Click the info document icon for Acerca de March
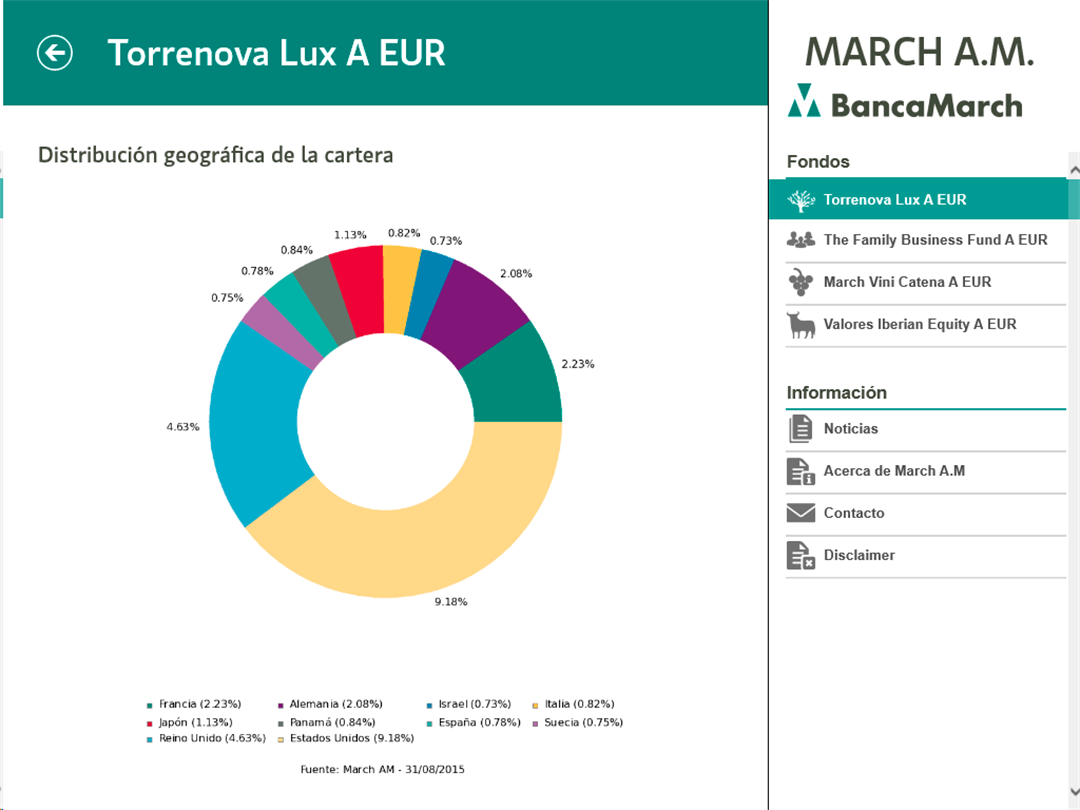1080x810 pixels. tap(801, 471)
